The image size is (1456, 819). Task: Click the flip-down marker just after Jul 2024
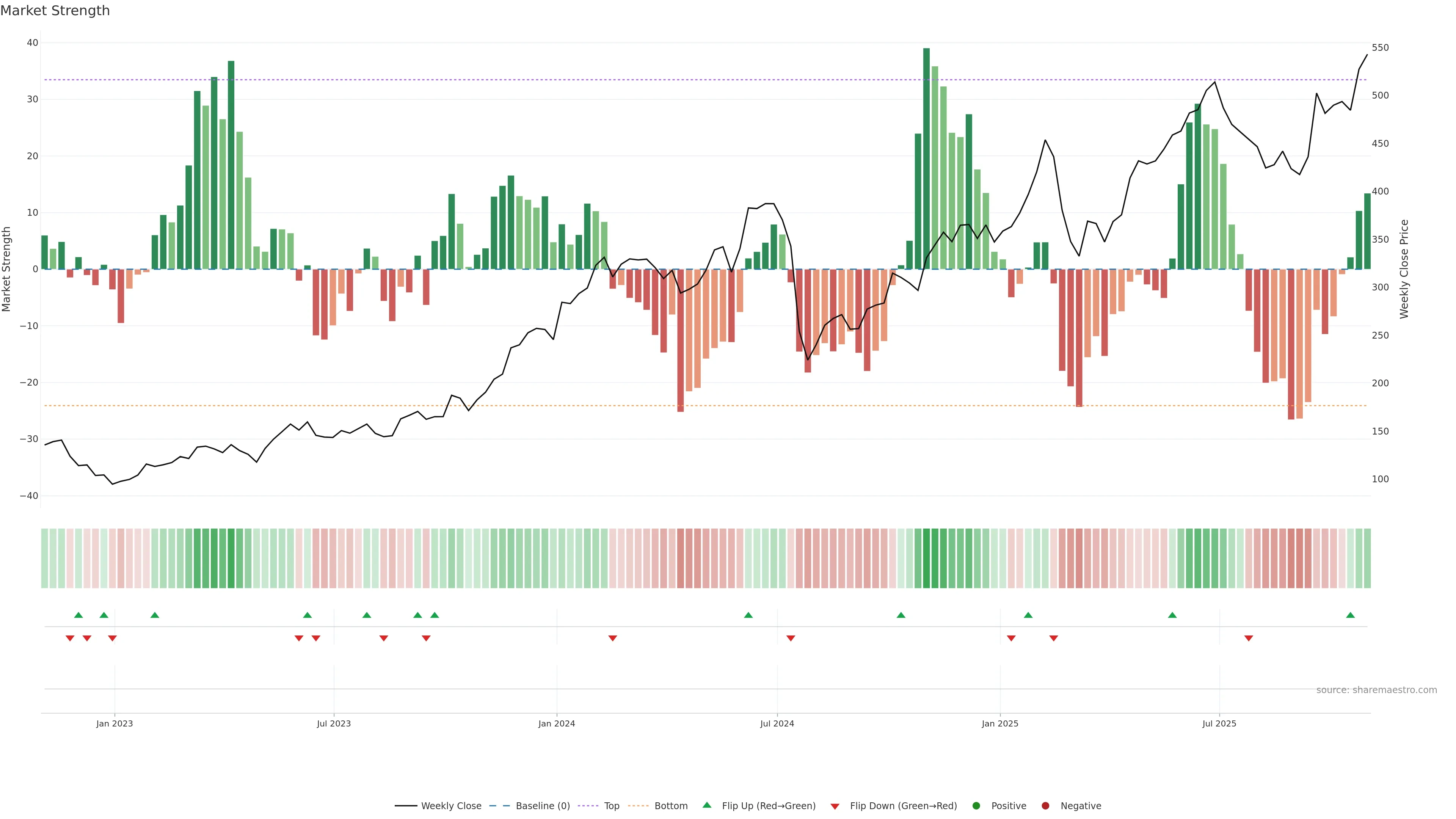coord(791,638)
